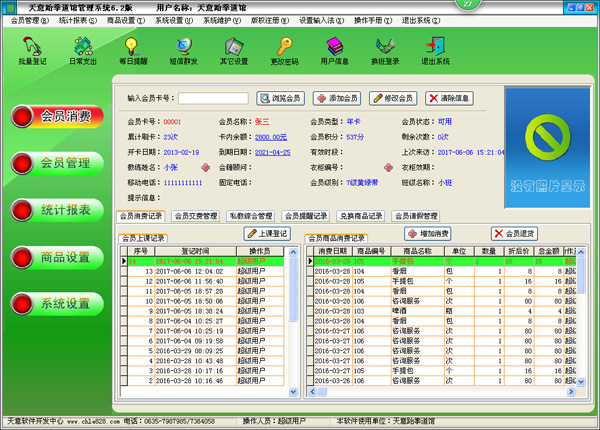Screen dimensions: 600x430
Task: Switch to the 兑换商品记录 tab
Action: (x=358, y=215)
